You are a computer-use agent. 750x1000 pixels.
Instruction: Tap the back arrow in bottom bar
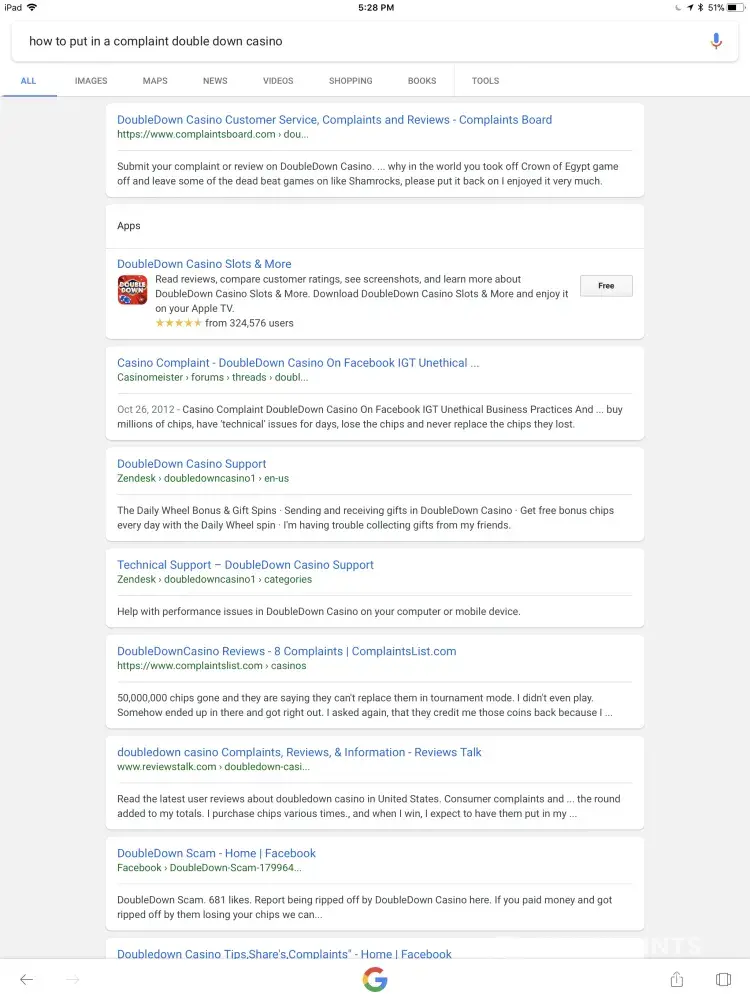click(x=27, y=980)
